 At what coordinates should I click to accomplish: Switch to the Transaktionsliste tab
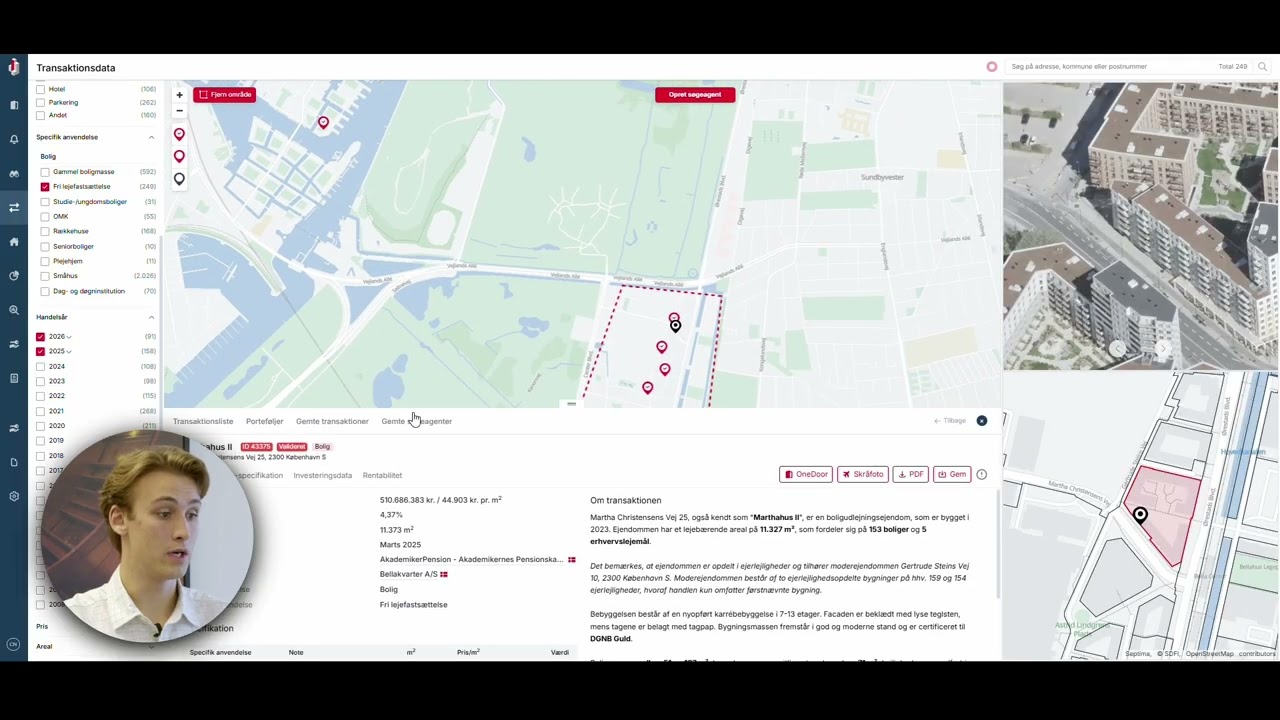[x=203, y=421]
